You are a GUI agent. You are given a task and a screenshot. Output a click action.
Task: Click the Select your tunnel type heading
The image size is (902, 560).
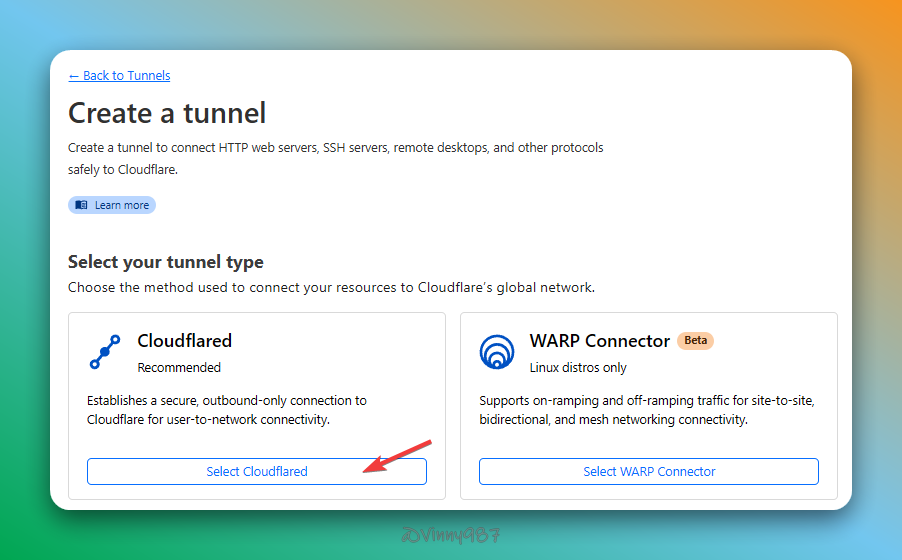tap(166, 262)
